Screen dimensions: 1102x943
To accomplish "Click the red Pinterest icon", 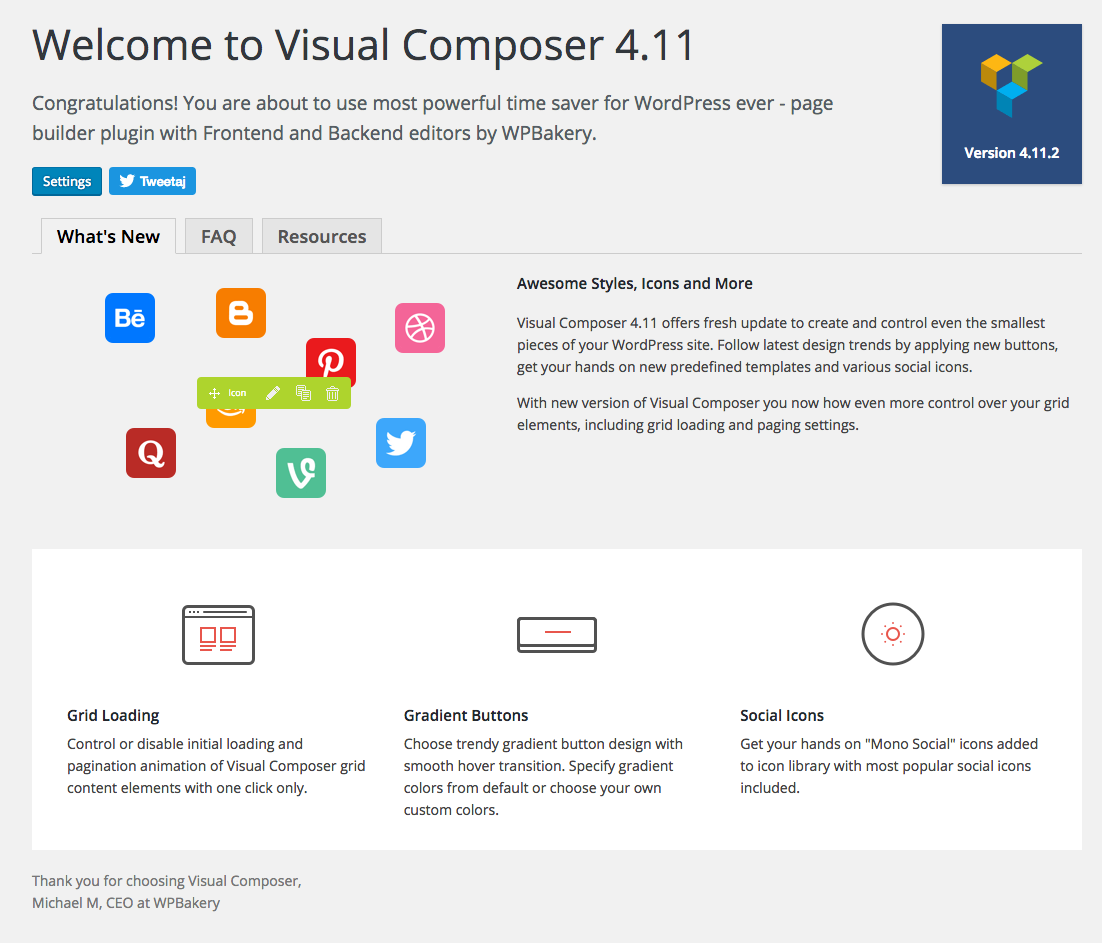I will coord(331,358).
